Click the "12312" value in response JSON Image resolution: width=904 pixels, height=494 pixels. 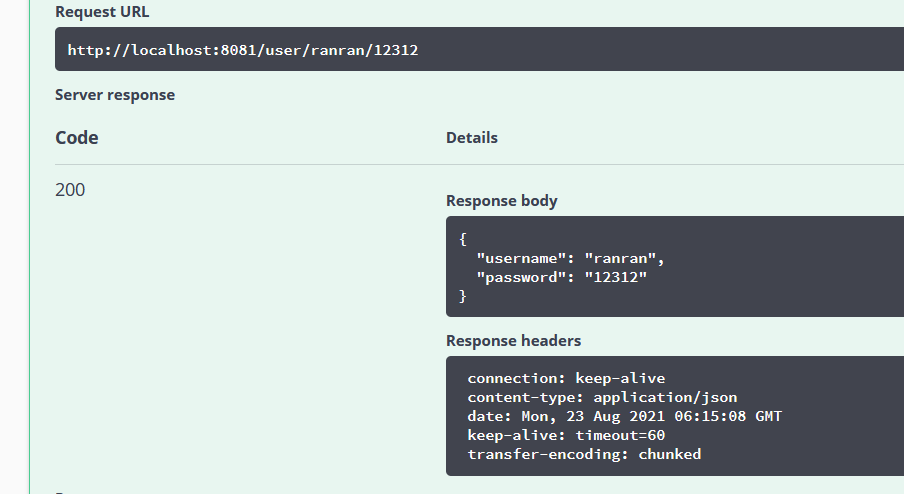click(x=616, y=277)
